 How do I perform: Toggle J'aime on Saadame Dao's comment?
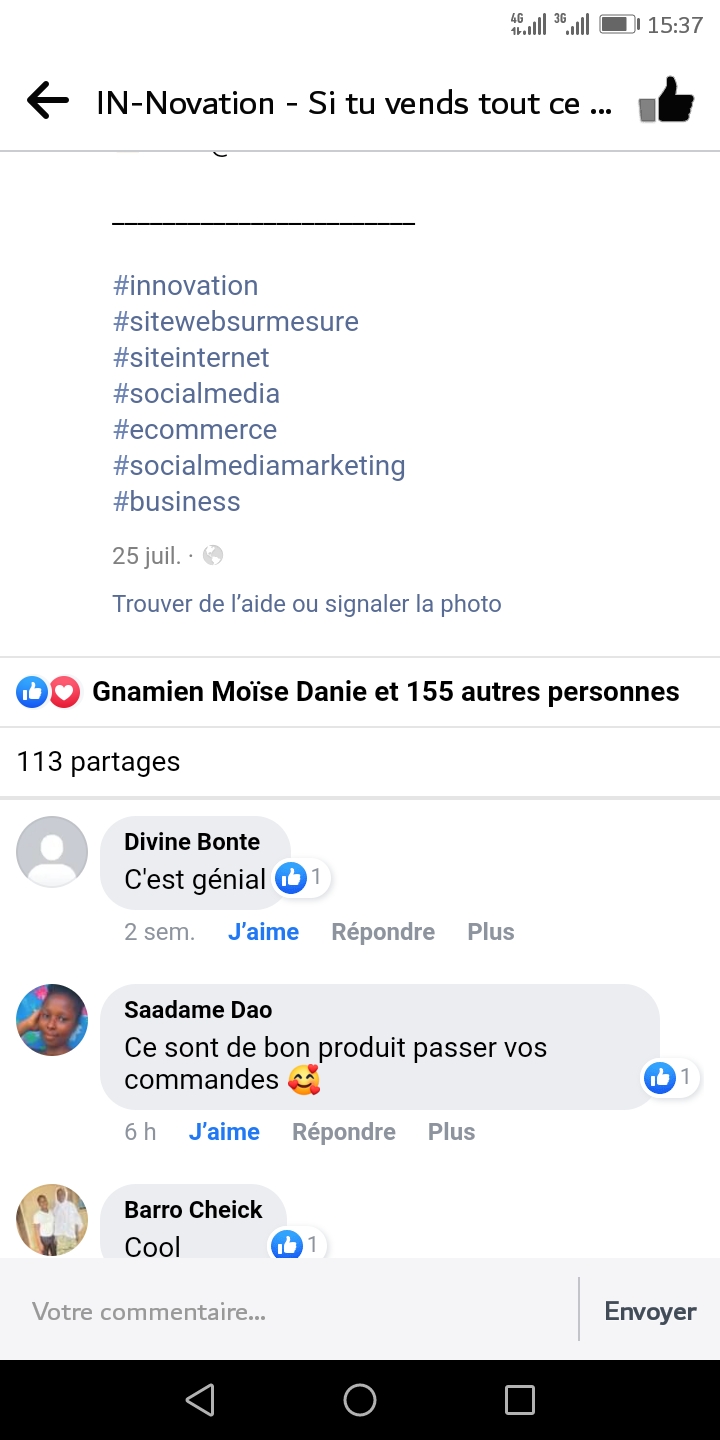(x=224, y=1132)
